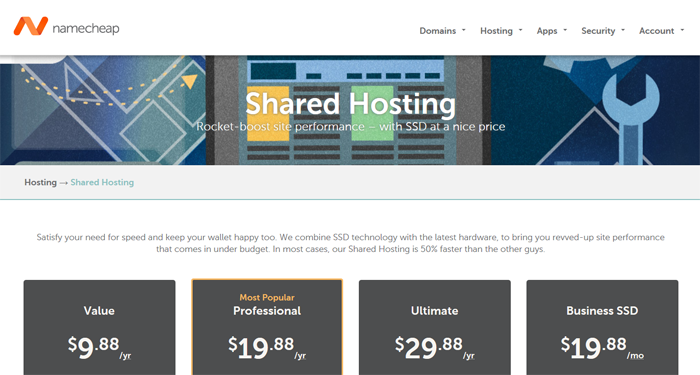Select the Professional plan card
Viewport: 700px width, 375px height.
point(267,327)
